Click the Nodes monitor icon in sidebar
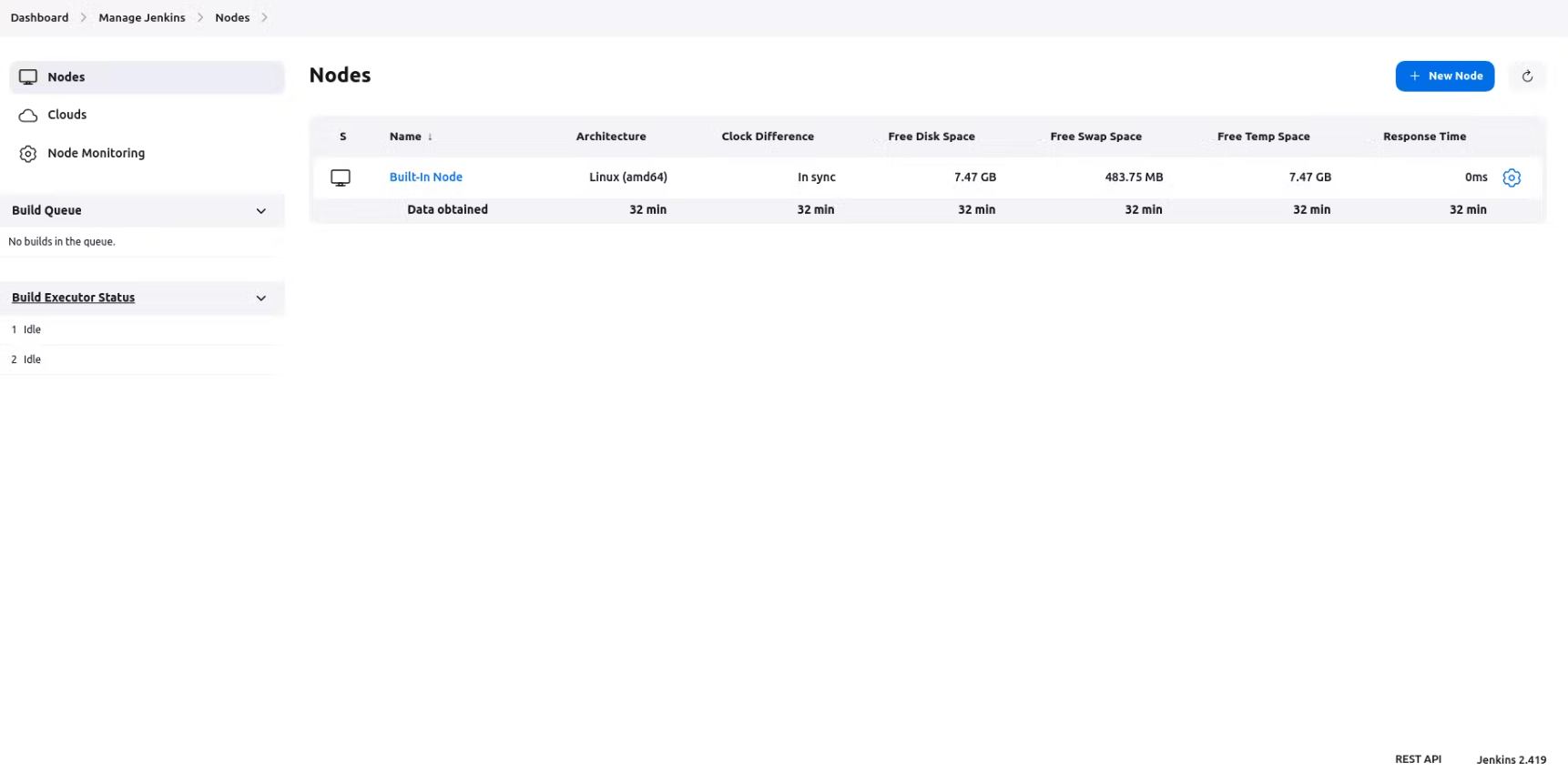This screenshot has height=771, width=1568. pos(28,77)
